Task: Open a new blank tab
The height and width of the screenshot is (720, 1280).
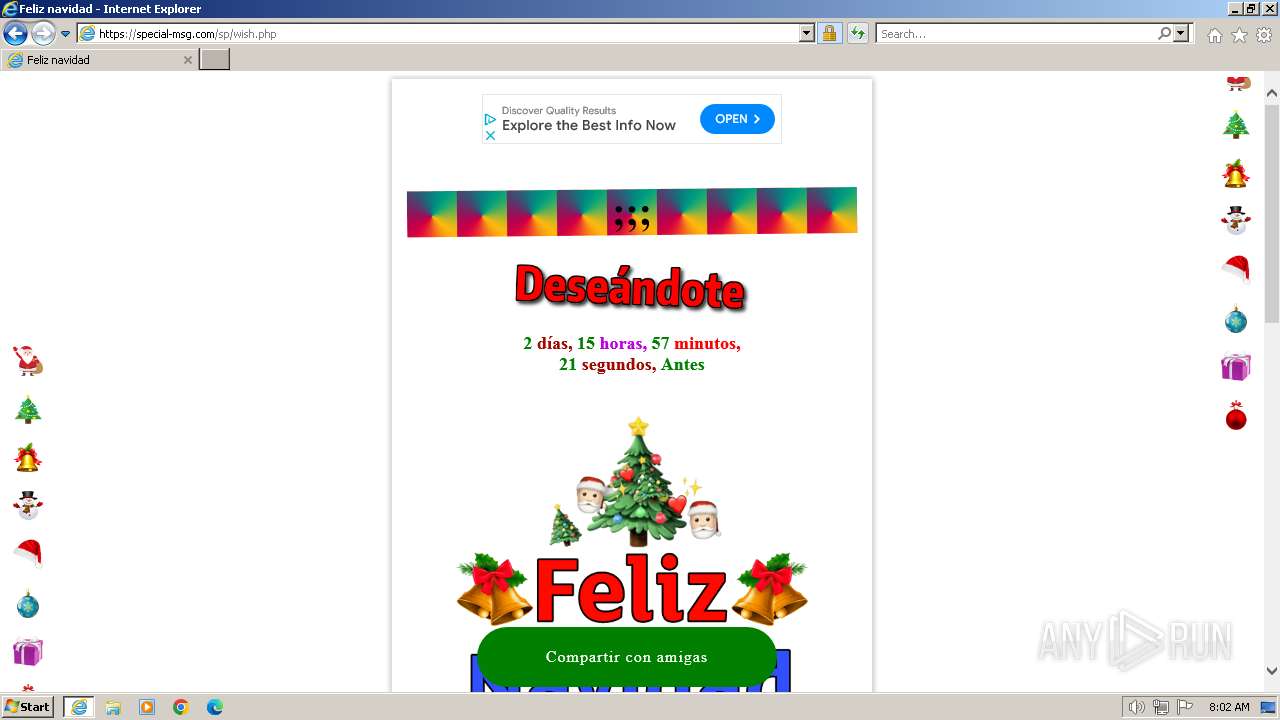Action: point(214,60)
